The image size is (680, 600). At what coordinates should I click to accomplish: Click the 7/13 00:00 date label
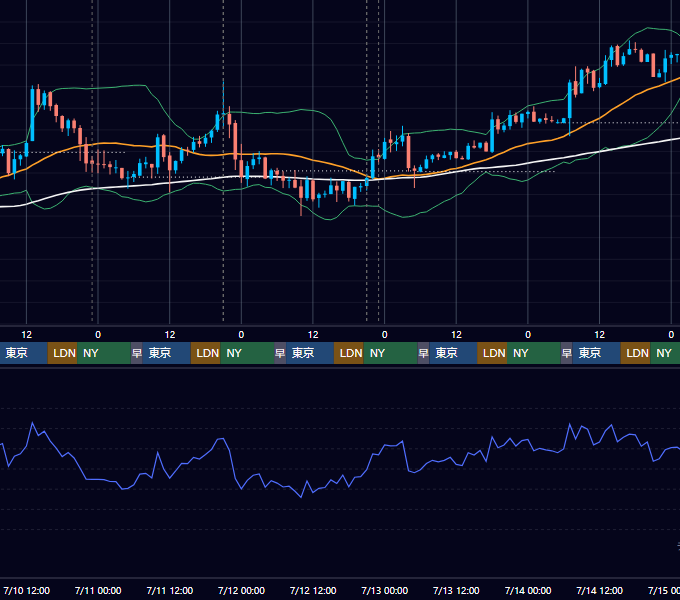click(385, 590)
